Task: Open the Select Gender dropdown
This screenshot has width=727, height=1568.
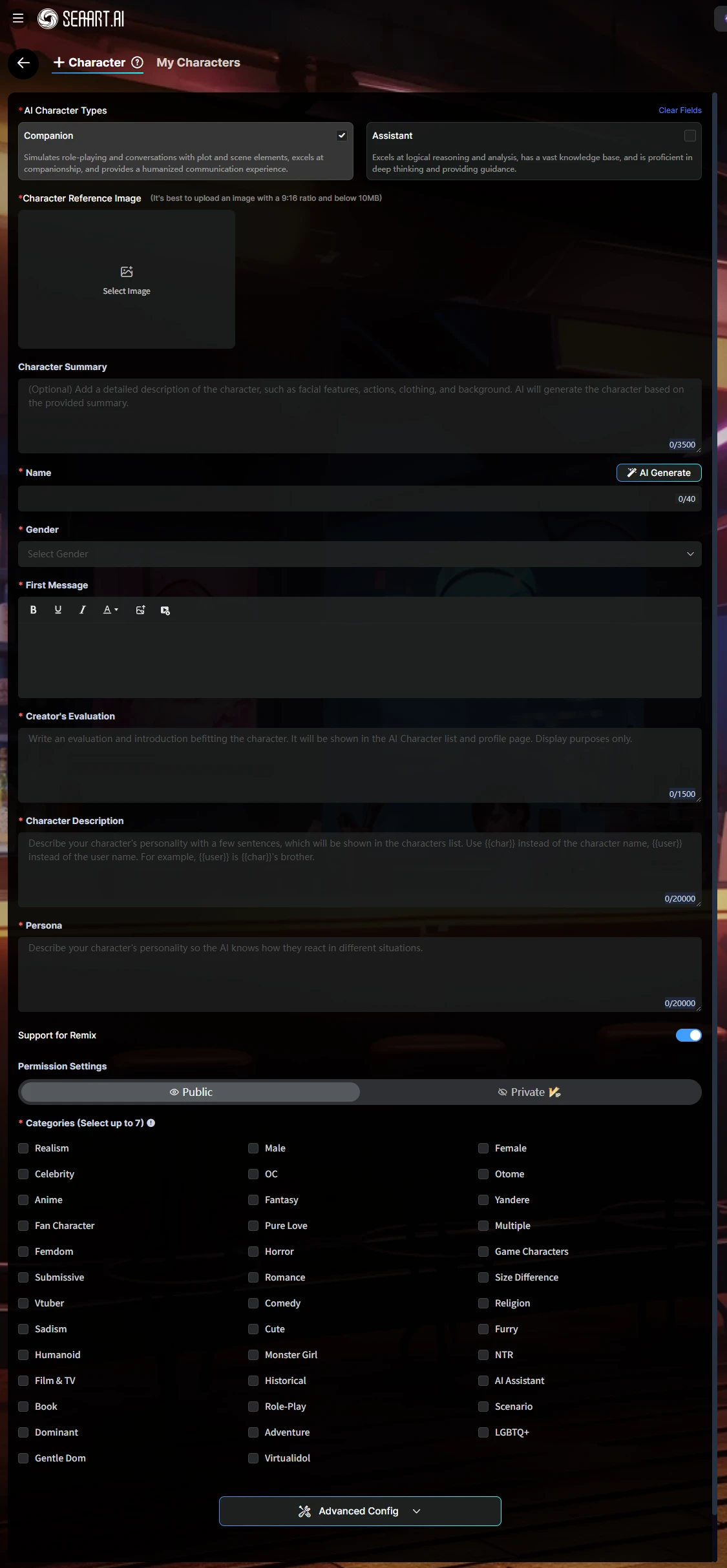Action: [x=359, y=554]
